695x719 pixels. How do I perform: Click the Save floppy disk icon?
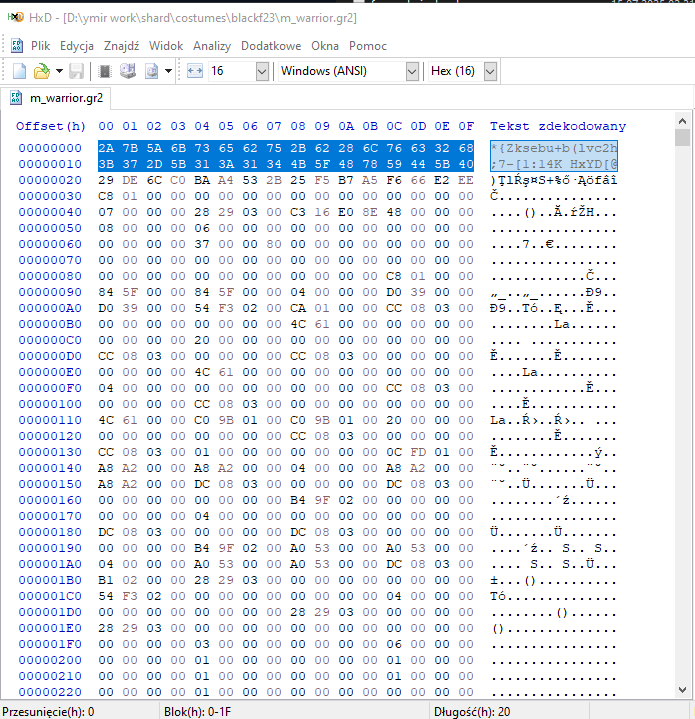pyautogui.click(x=77, y=71)
